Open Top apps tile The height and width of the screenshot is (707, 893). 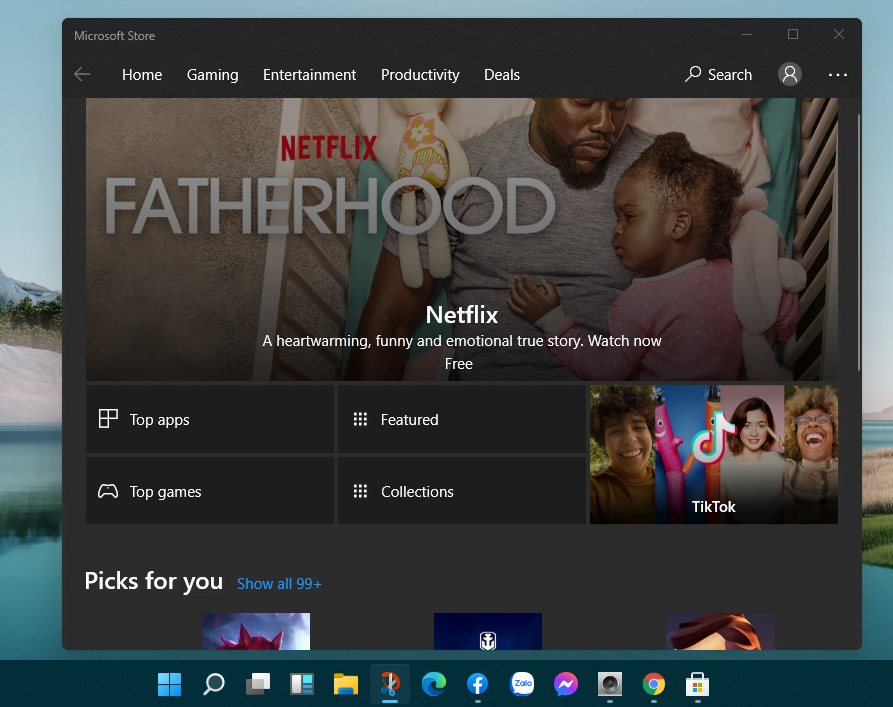point(210,419)
